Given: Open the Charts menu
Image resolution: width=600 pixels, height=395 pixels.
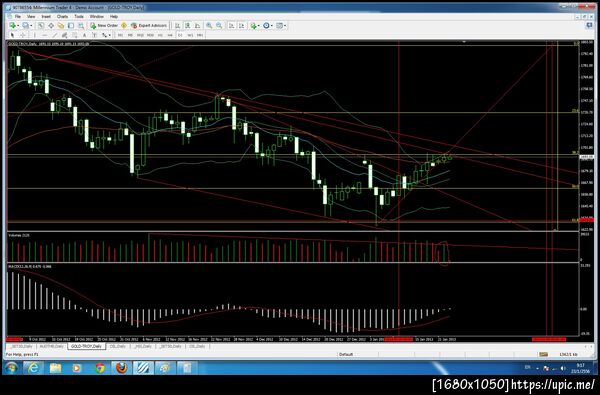Looking at the screenshot, I should [62, 16].
